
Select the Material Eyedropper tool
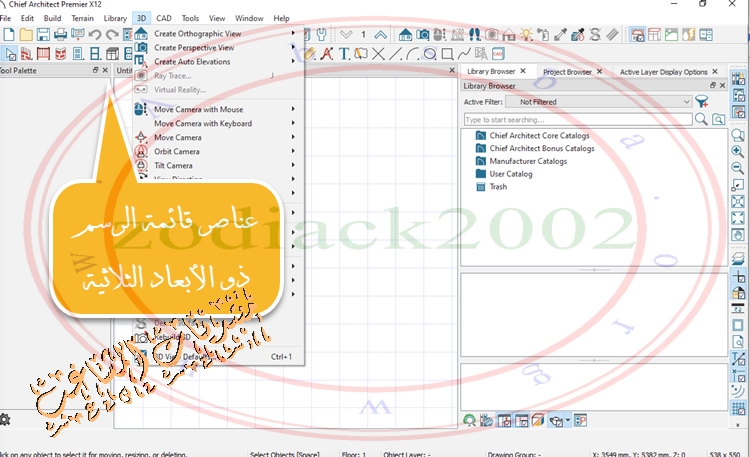click(x=561, y=34)
